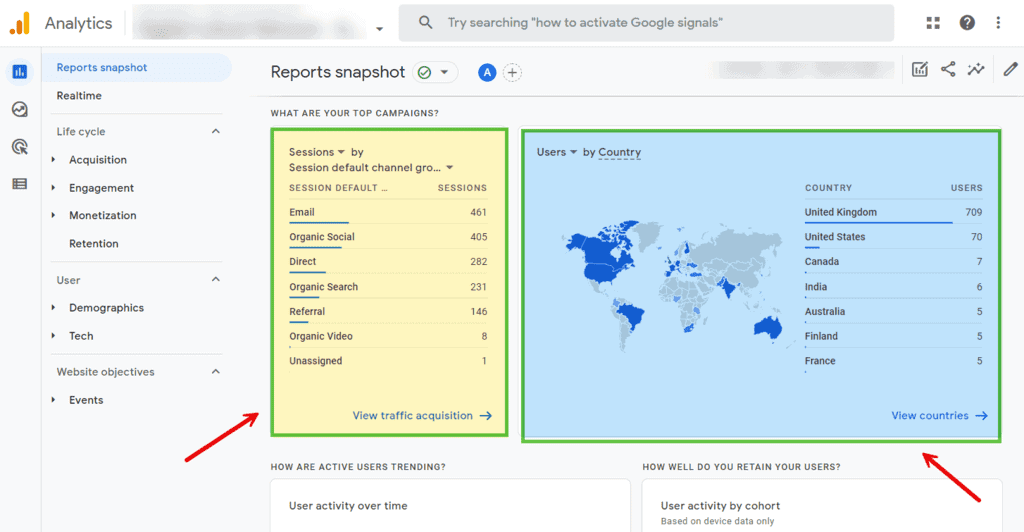Click the United Kingdom country row

coord(893,212)
